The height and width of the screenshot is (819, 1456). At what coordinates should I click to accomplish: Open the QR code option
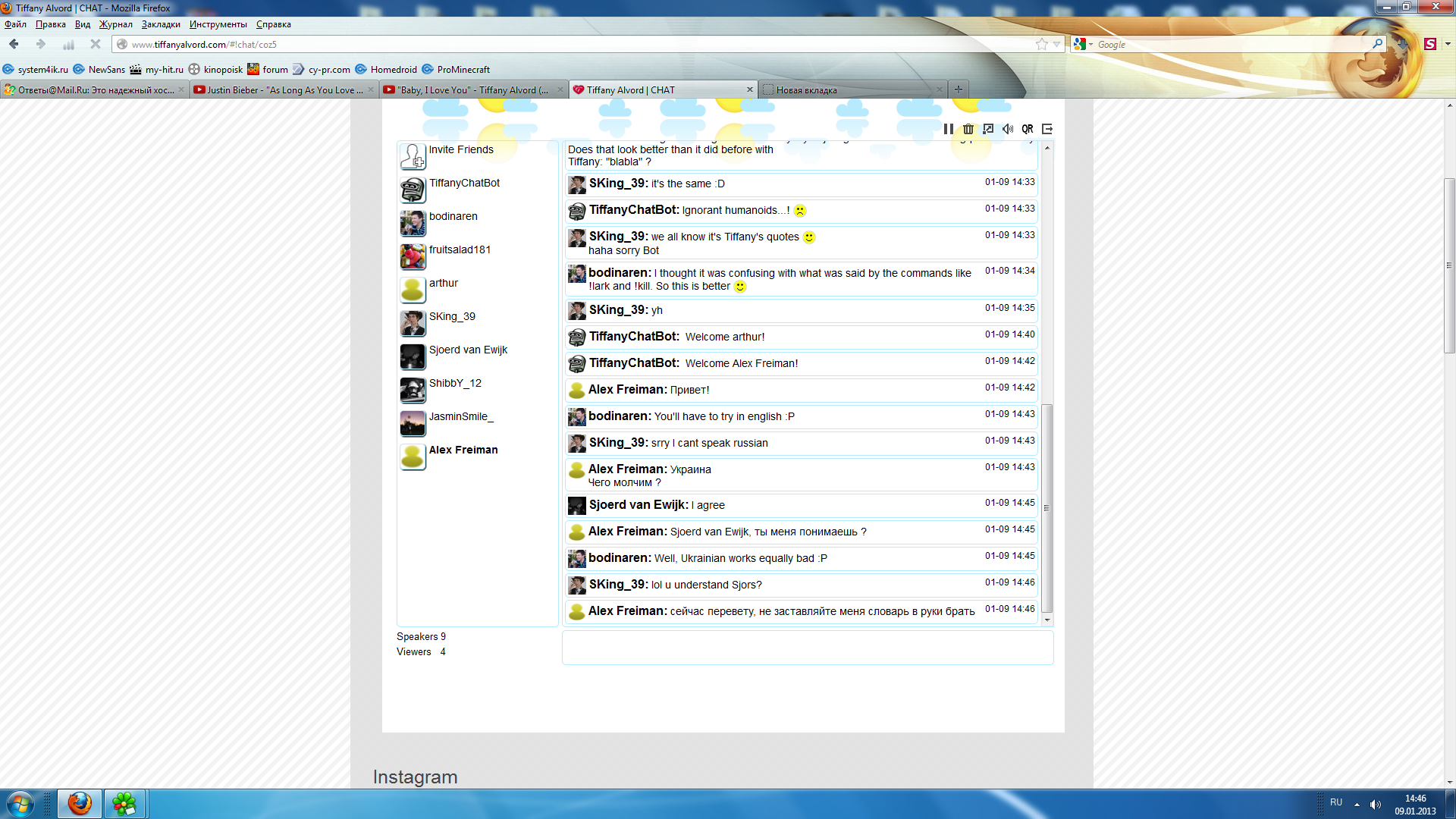(1028, 129)
